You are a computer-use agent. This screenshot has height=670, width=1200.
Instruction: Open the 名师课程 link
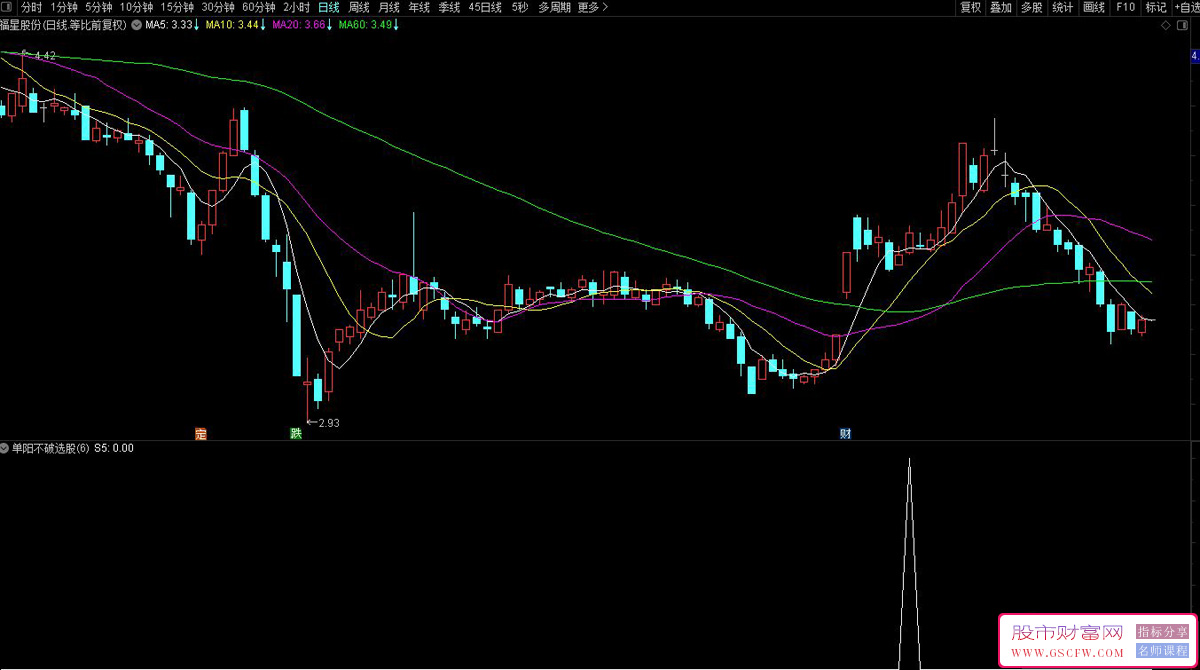coord(1161,651)
